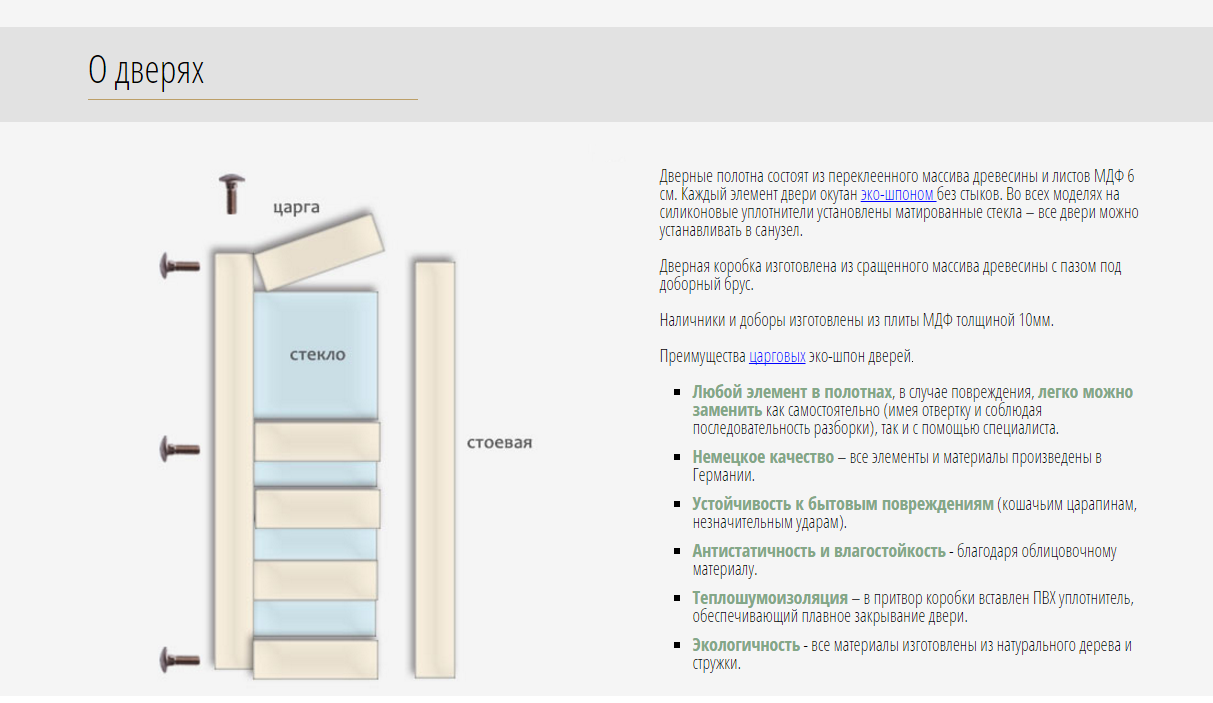1213x703 pixels.
Task: Select the bold text Любой элемент в полотнах
Action: click(792, 392)
